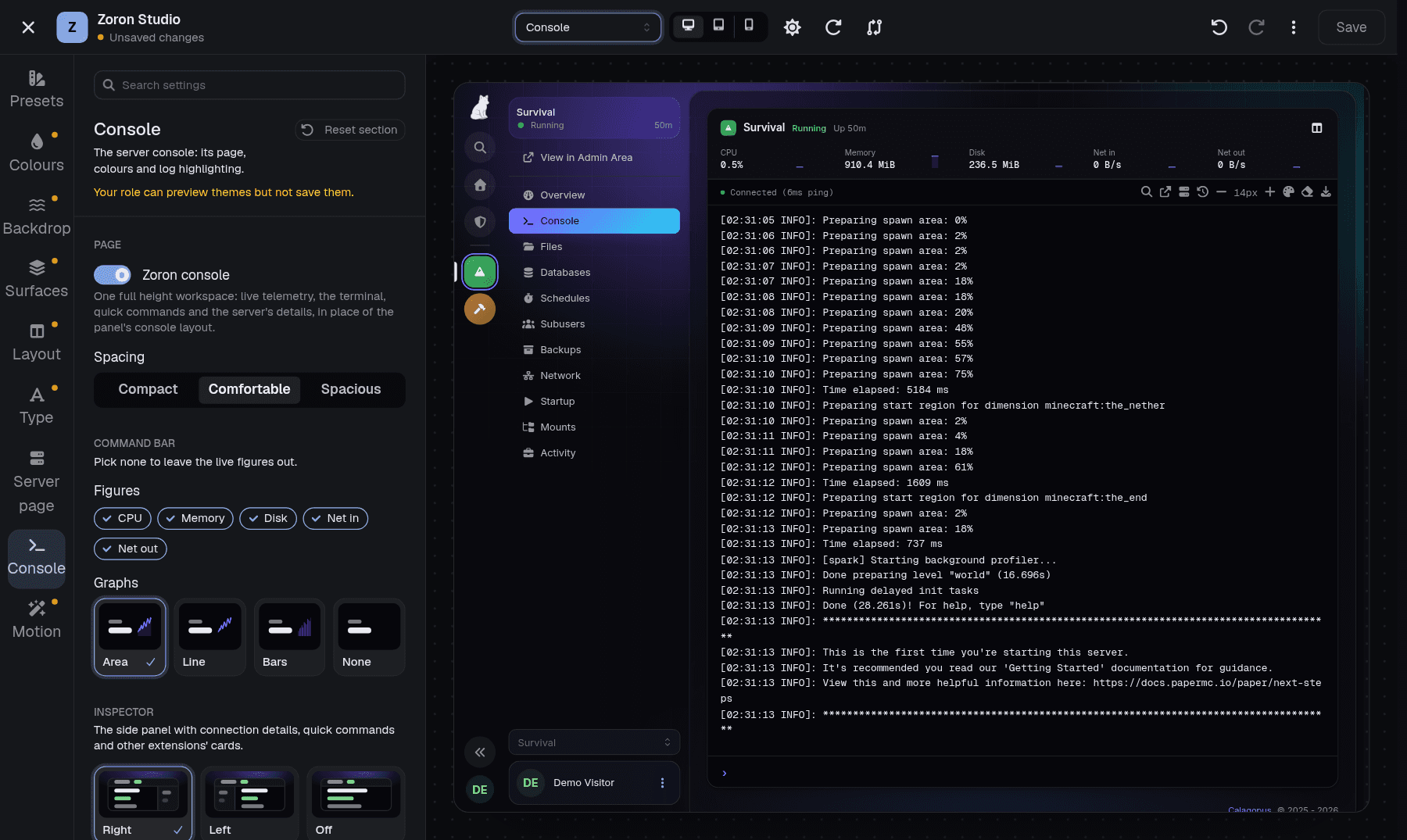Undo the last change
Viewport: 1407px width, 840px height.
point(1219,27)
